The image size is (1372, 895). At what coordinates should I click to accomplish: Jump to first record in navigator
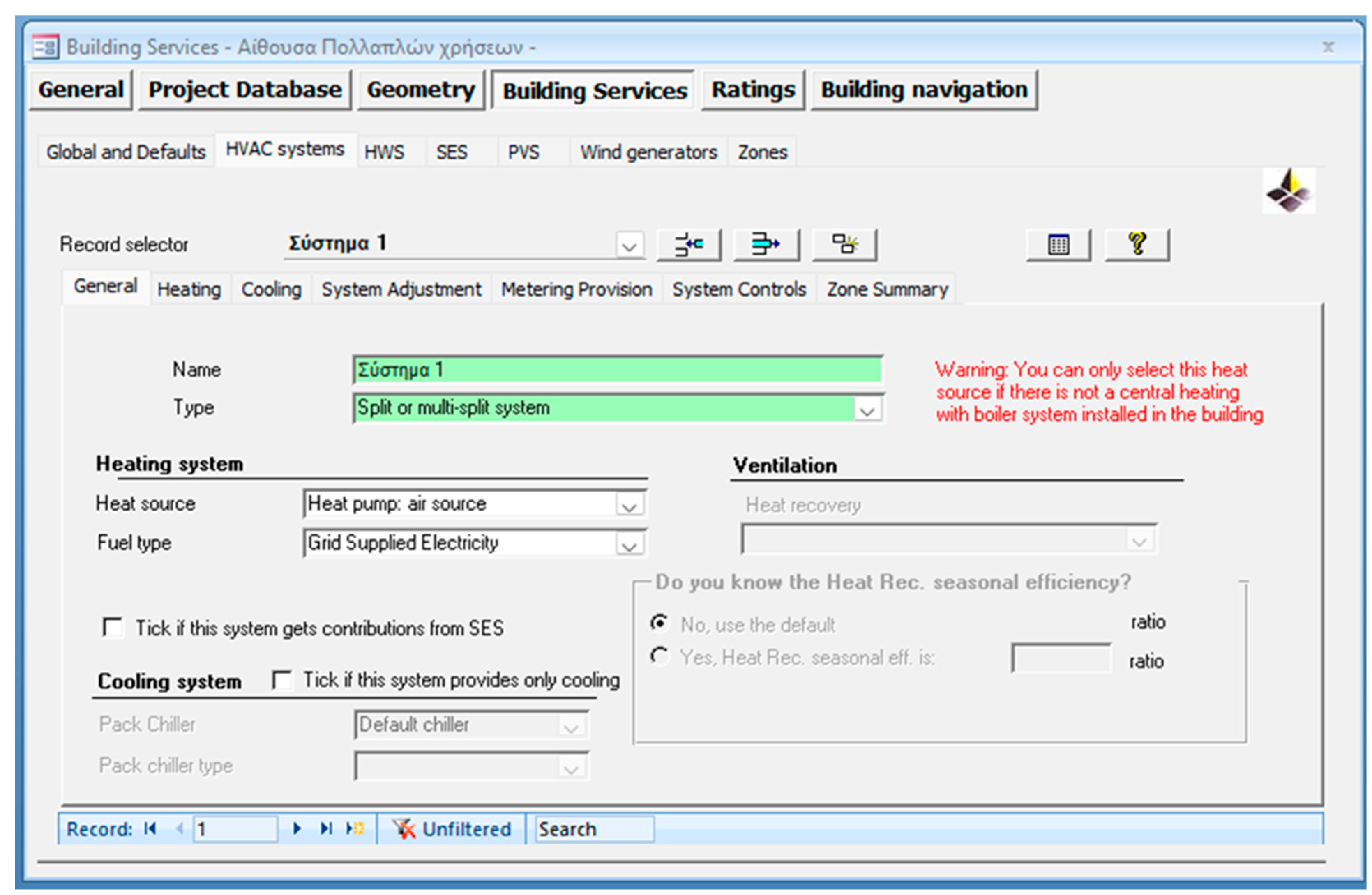click(150, 829)
